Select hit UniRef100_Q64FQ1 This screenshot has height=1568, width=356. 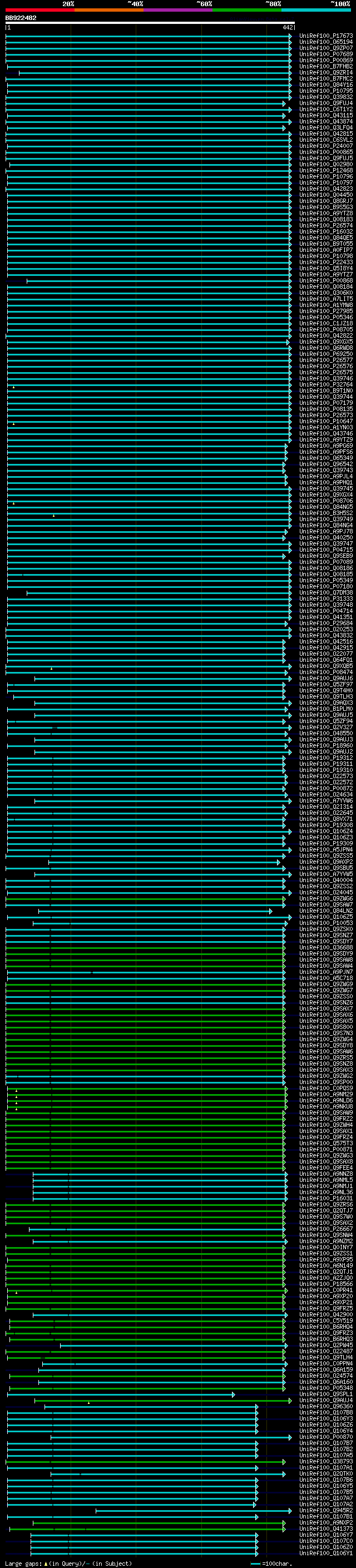pos(326,660)
